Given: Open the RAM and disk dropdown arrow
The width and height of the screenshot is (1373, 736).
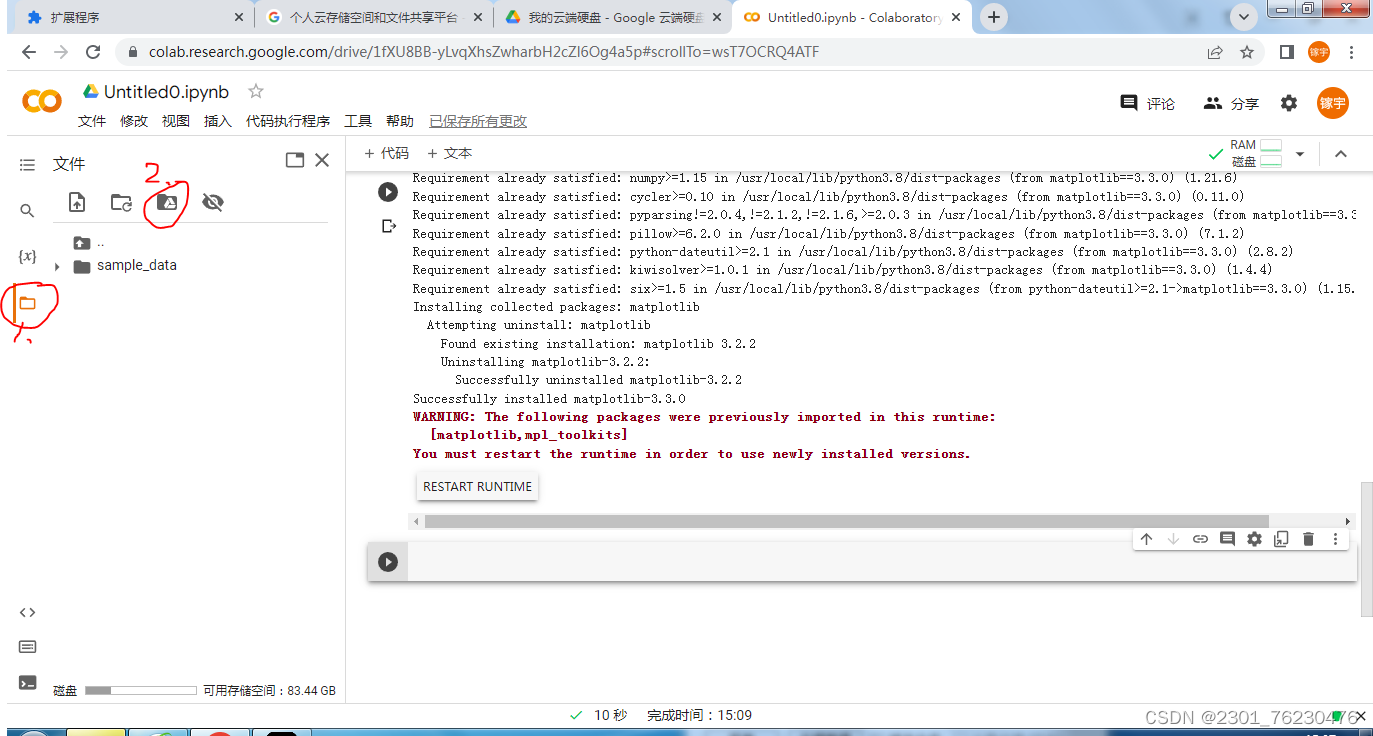Looking at the screenshot, I should pyautogui.click(x=1299, y=153).
